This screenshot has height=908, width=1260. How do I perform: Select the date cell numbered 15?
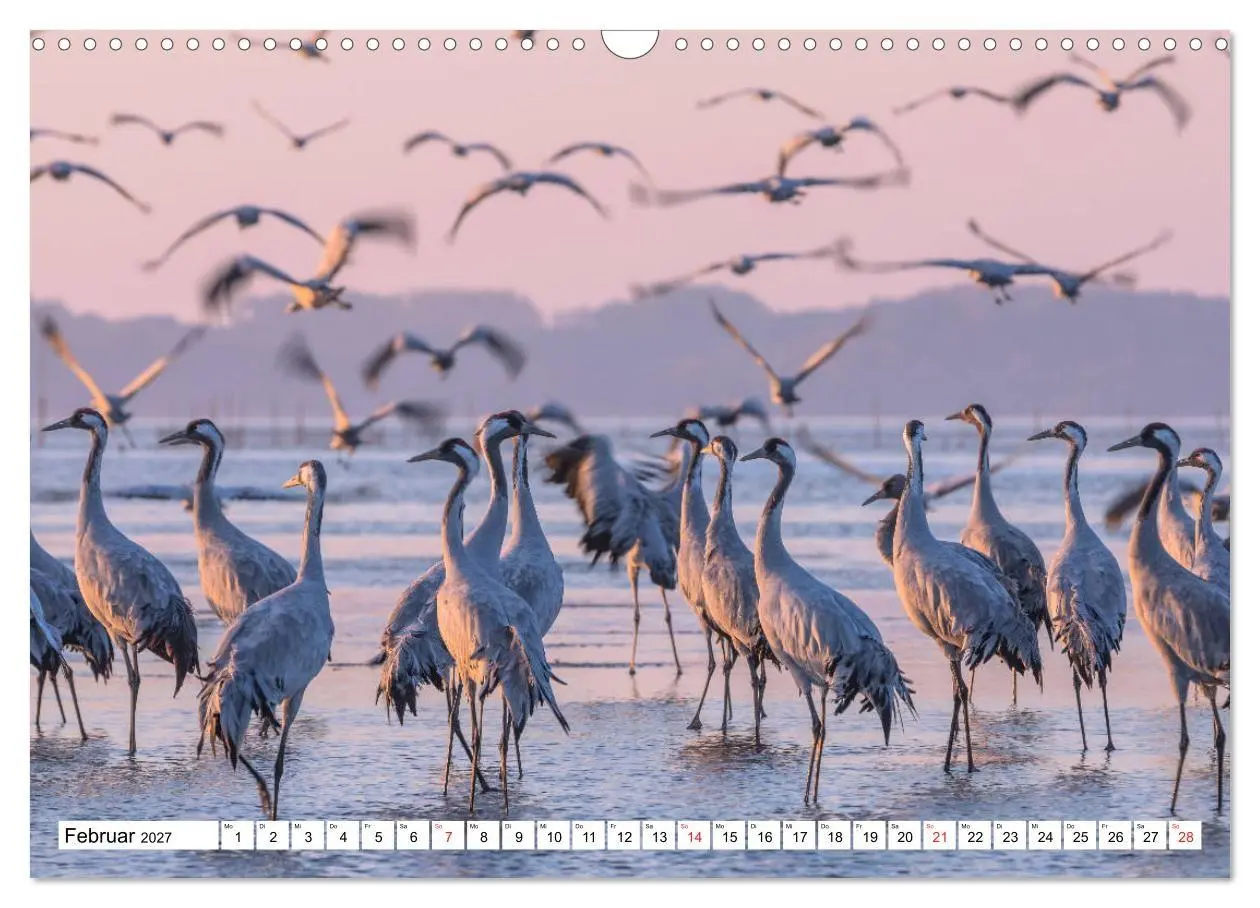click(729, 836)
